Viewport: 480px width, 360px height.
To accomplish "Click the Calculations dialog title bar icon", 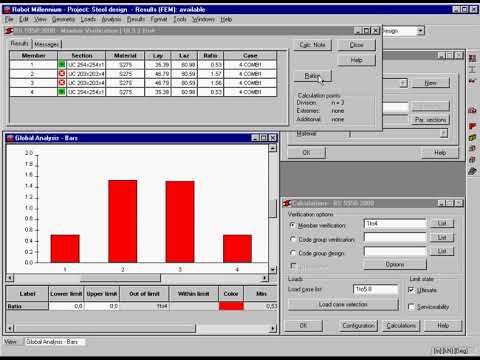I will pyautogui.click(x=287, y=203).
